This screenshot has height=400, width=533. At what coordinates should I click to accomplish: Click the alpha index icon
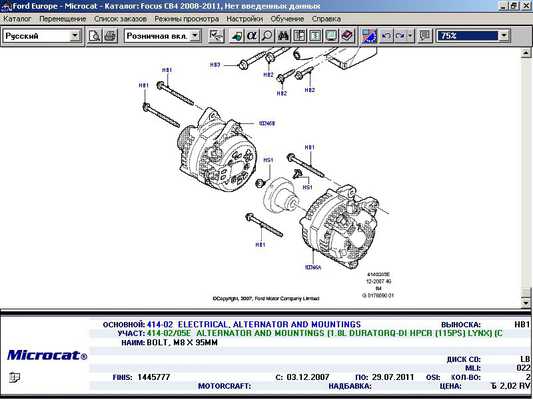pyautogui.click(x=252, y=35)
